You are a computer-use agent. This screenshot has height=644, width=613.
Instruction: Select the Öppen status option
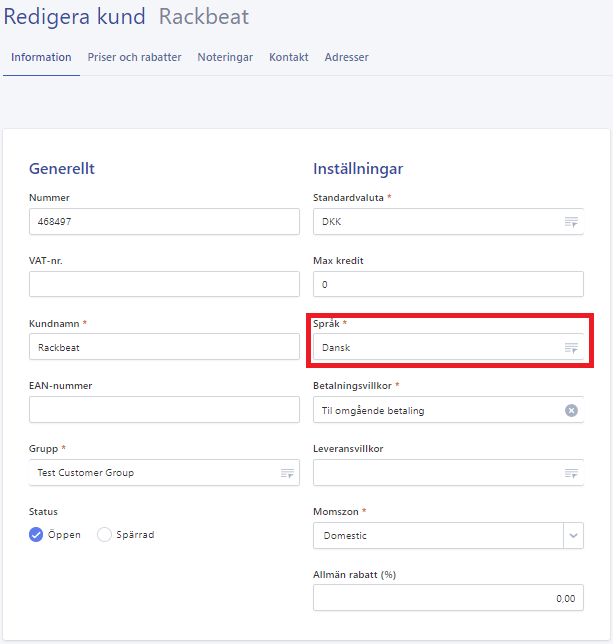point(37,535)
